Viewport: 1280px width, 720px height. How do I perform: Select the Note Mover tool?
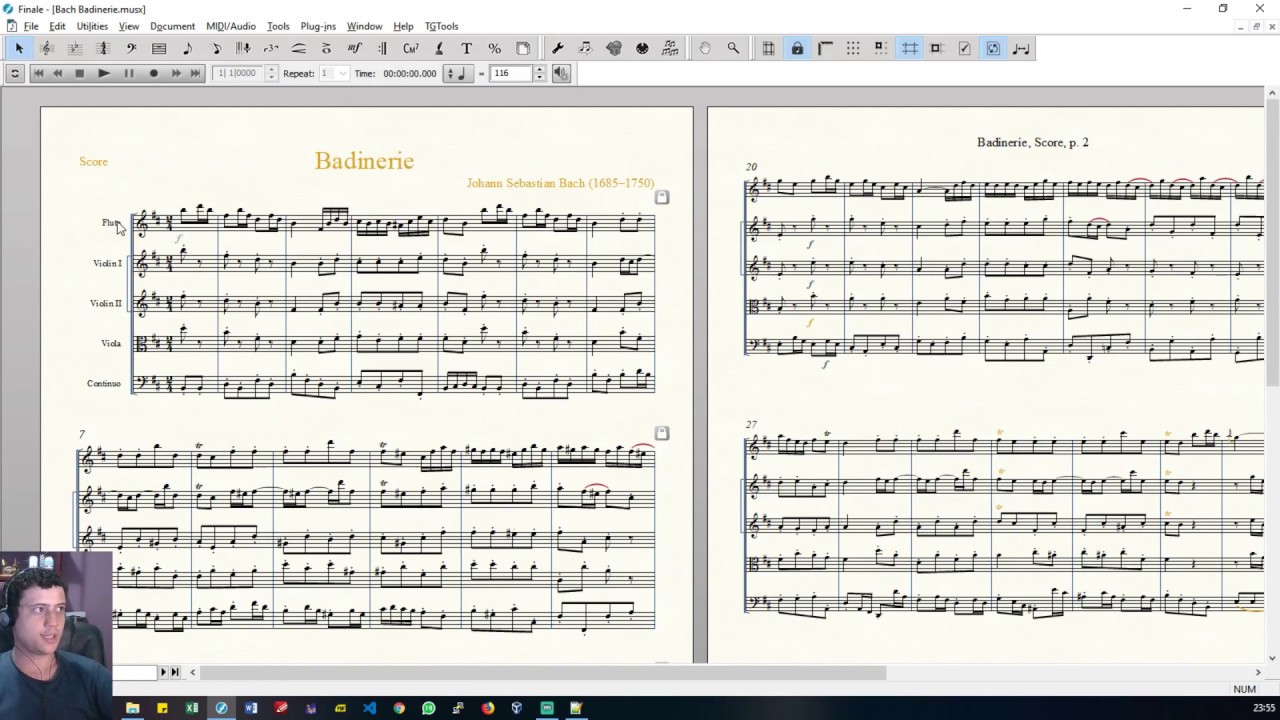[x=585, y=48]
